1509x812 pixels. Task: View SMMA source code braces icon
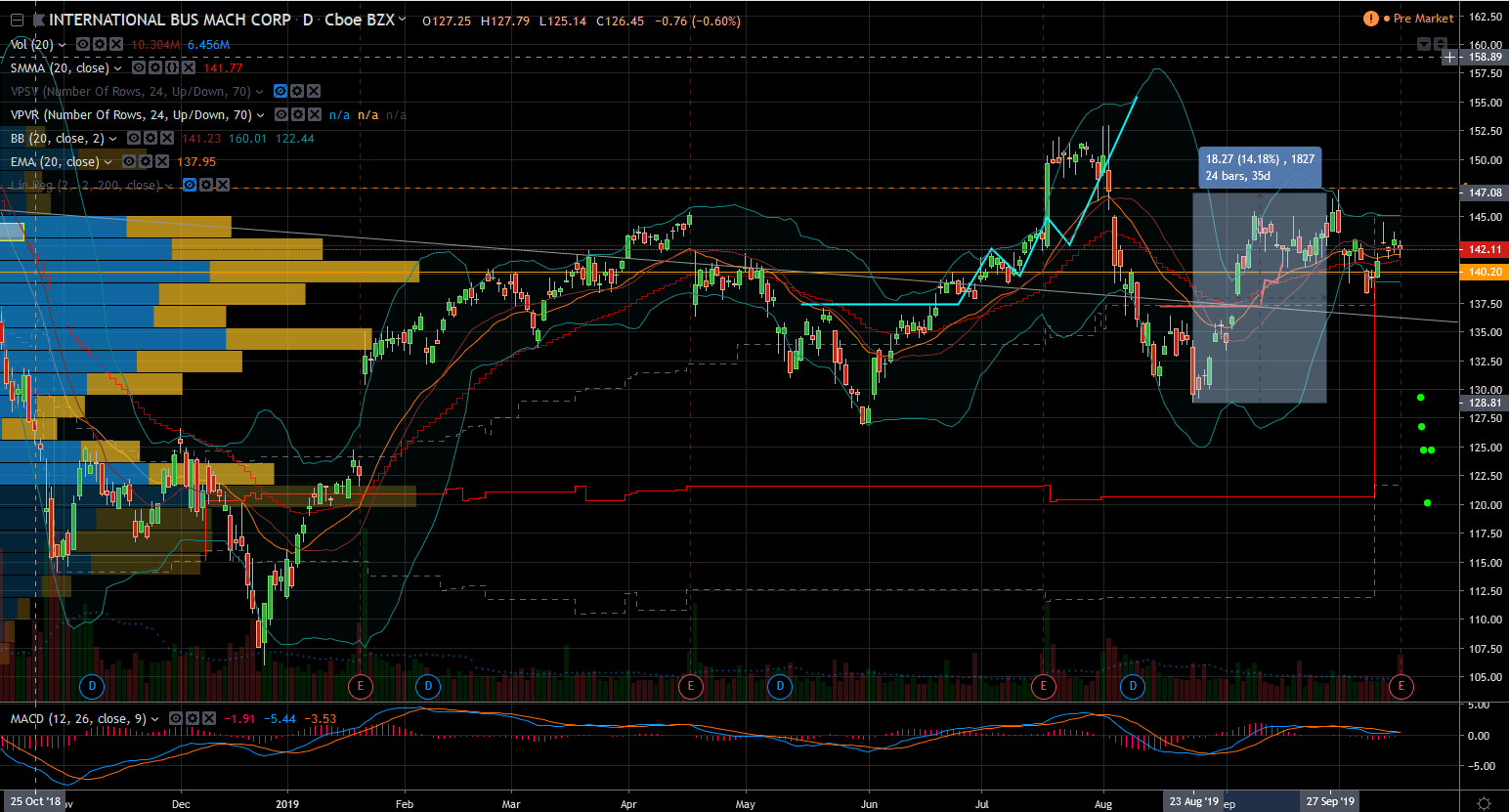click(172, 67)
